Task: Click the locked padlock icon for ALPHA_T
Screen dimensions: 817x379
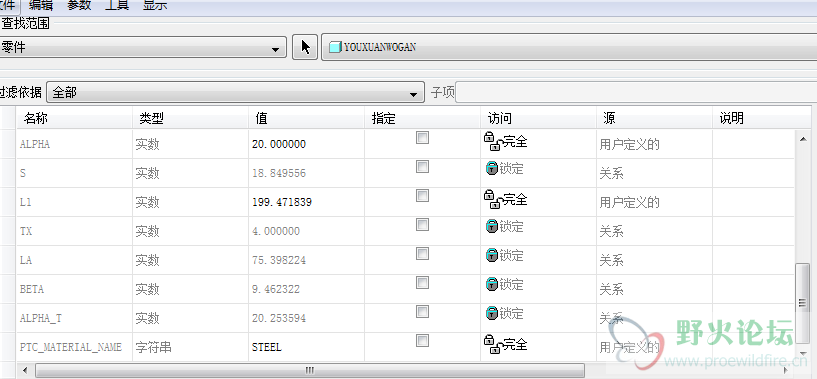Action: 491,313
